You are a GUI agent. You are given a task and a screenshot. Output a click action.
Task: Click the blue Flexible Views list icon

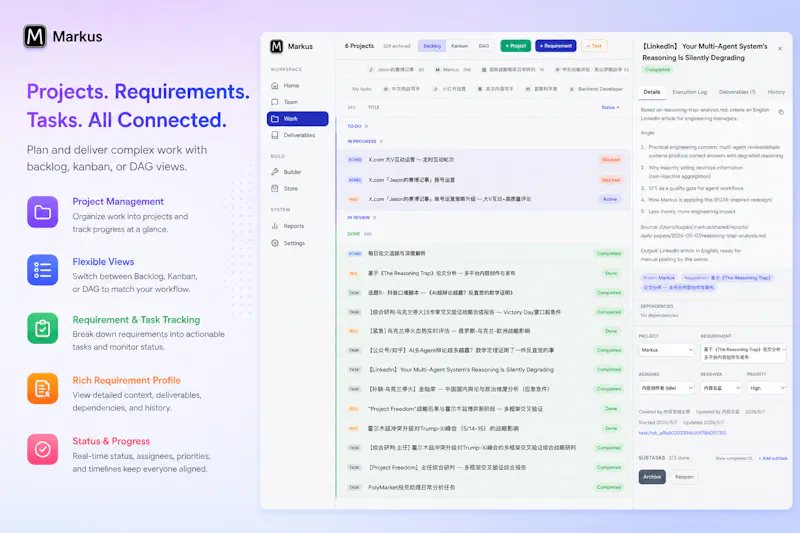pos(42,270)
